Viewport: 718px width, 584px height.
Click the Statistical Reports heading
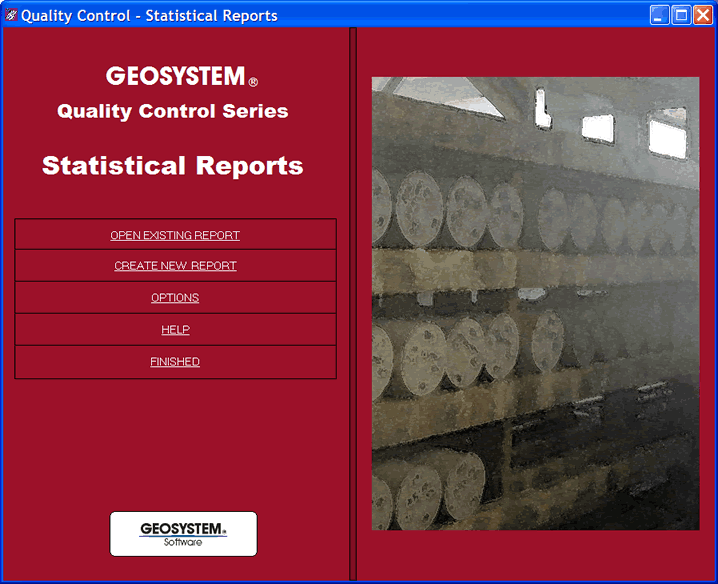point(172,166)
